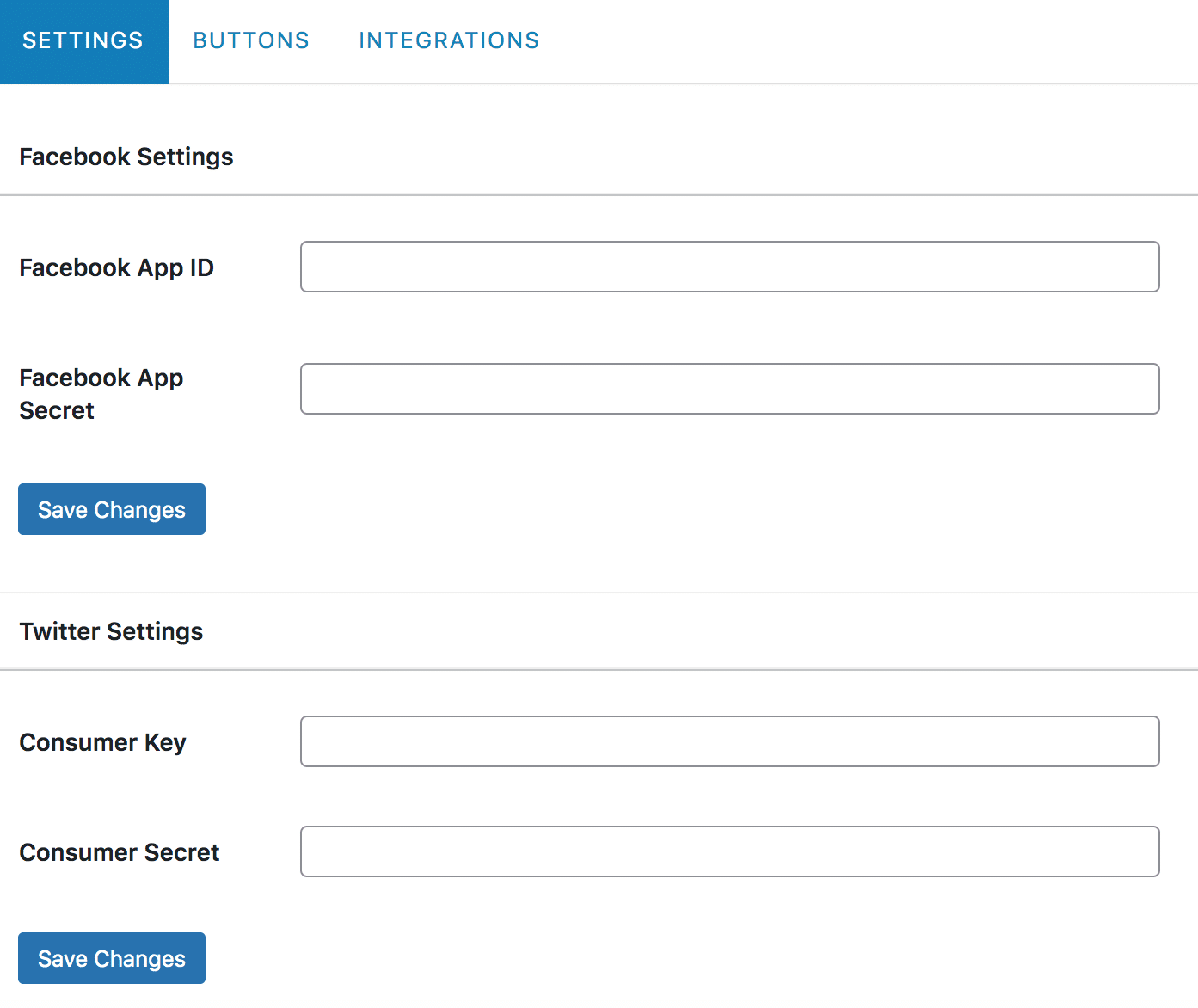Open the Settings tab
The image size is (1198, 1008).
pos(84,41)
